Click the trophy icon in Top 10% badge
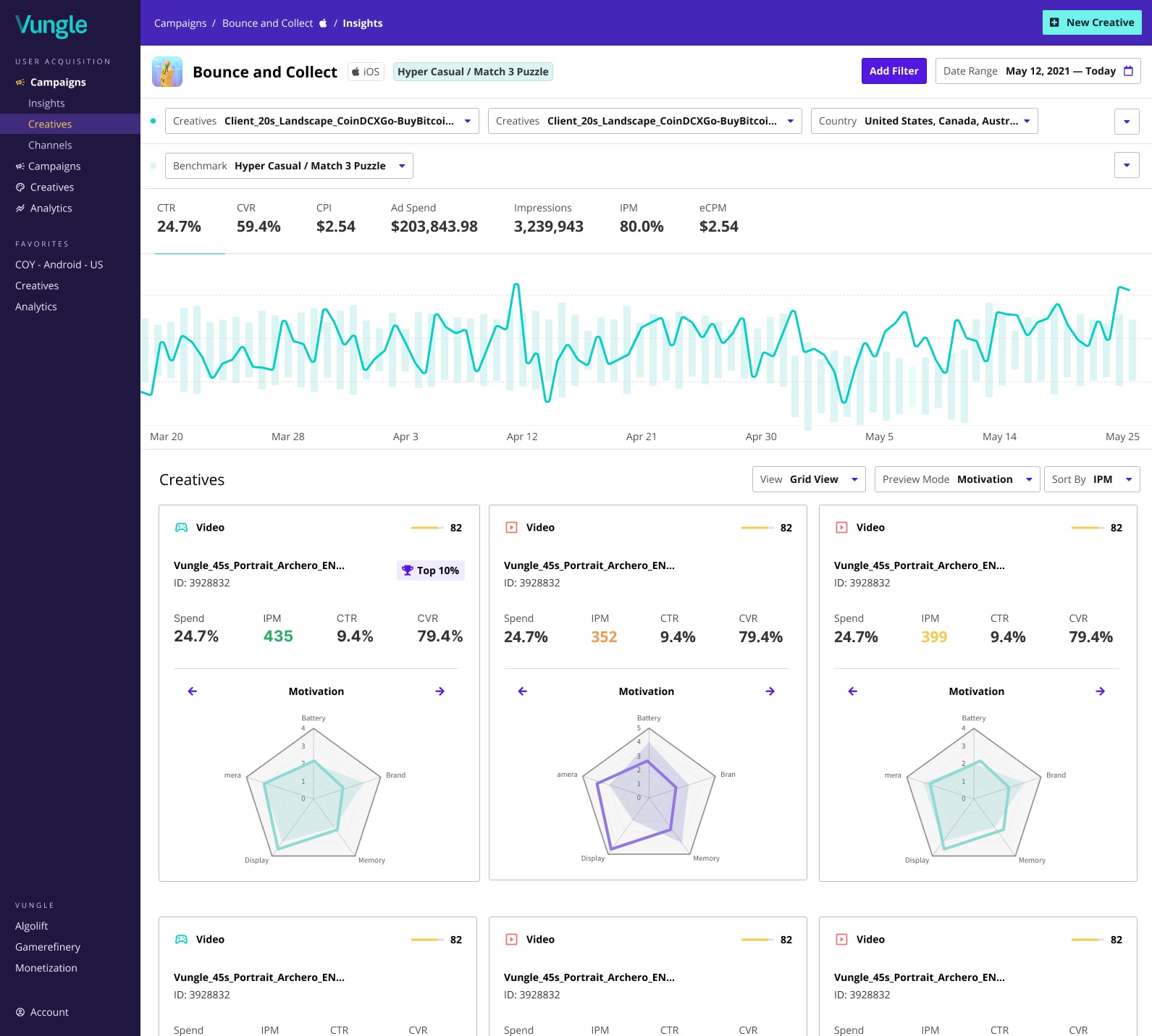 coord(408,570)
